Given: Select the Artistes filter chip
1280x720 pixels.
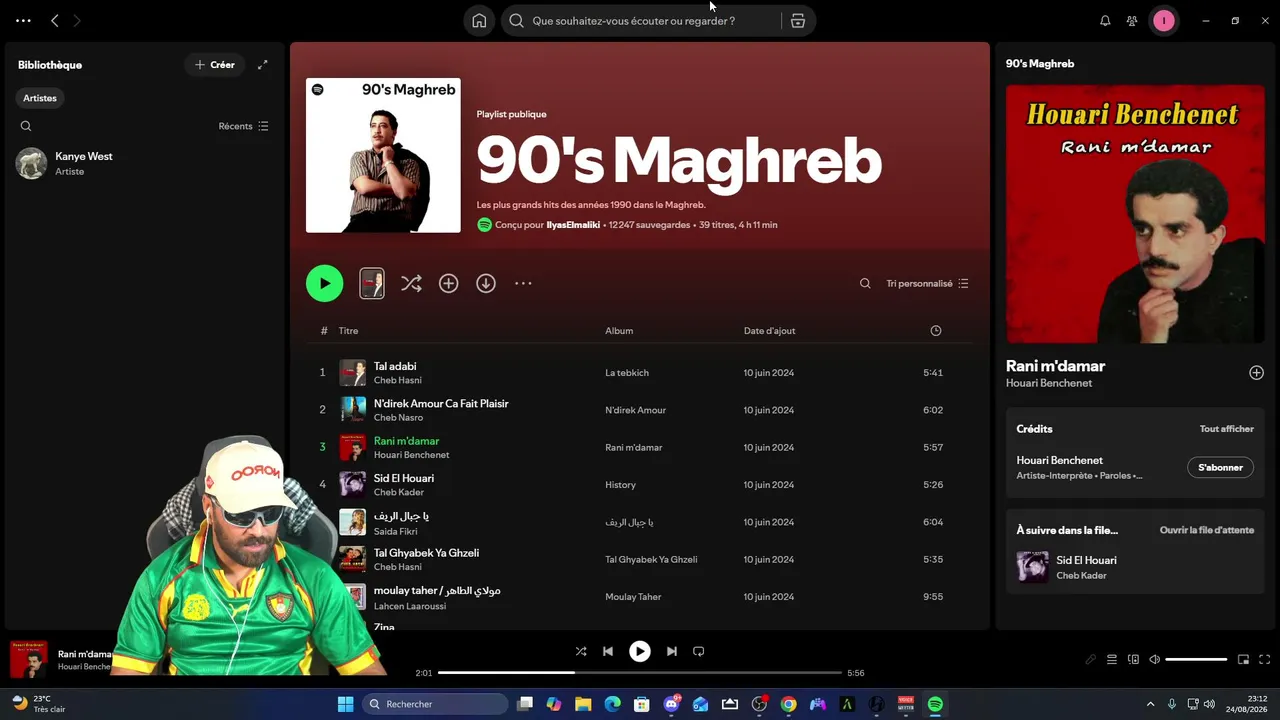Looking at the screenshot, I should [x=41, y=98].
